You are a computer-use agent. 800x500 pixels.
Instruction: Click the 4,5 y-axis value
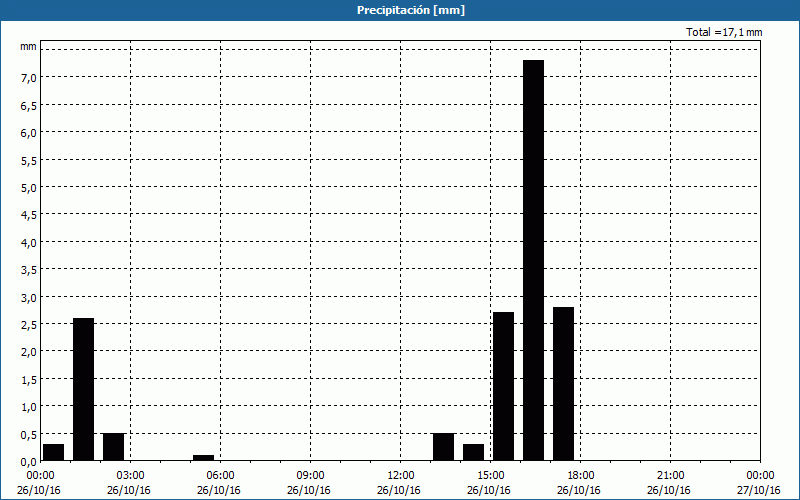point(29,215)
